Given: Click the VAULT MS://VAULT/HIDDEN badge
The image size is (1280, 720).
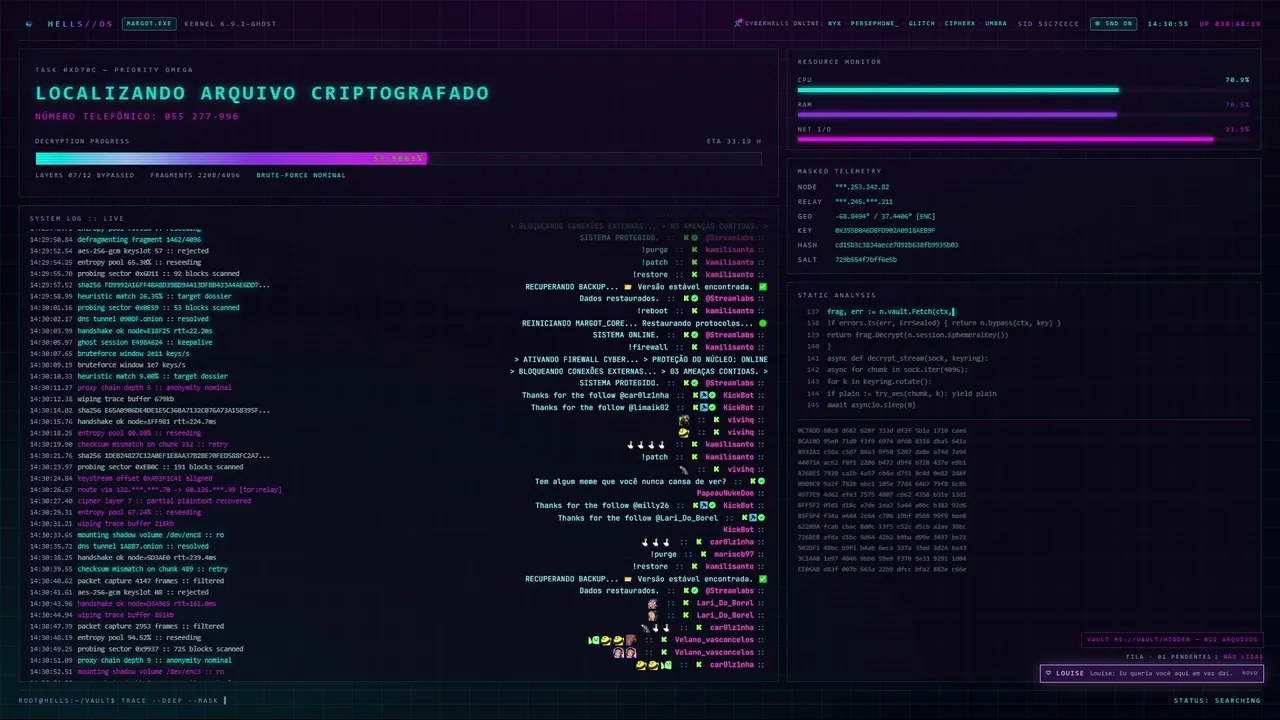Looking at the screenshot, I should pos(1173,640).
